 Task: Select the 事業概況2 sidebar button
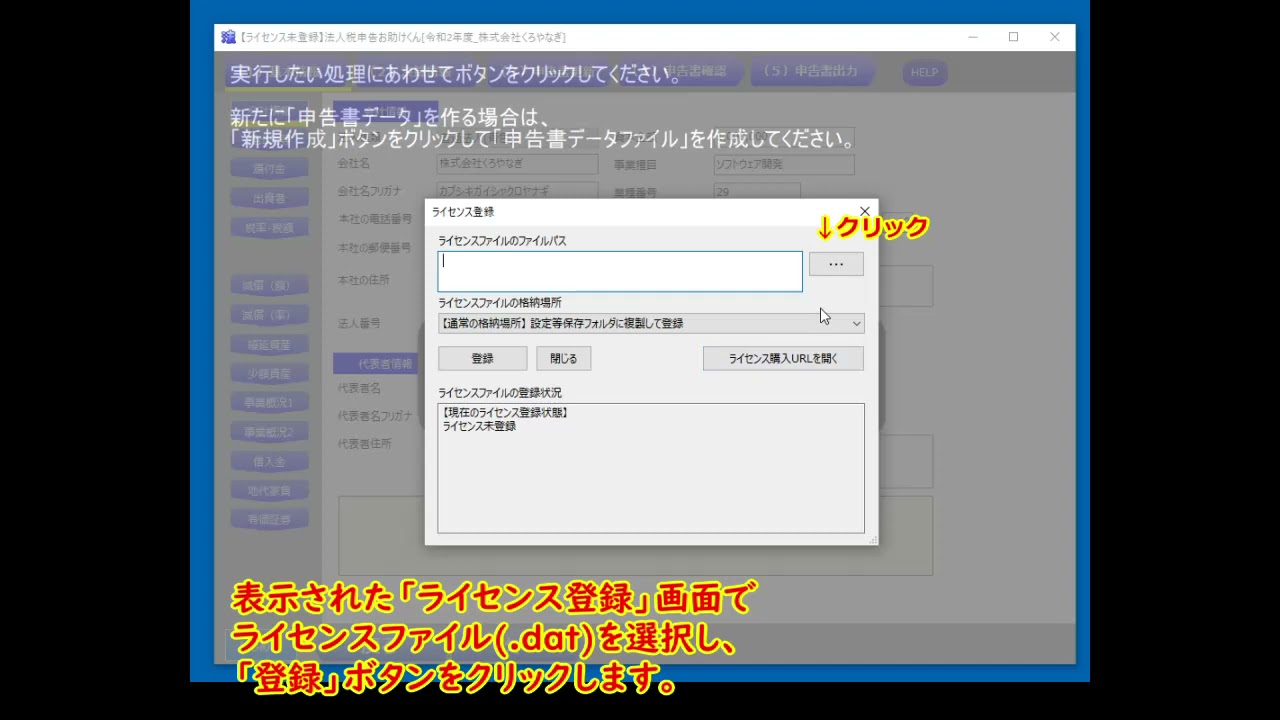click(269, 432)
